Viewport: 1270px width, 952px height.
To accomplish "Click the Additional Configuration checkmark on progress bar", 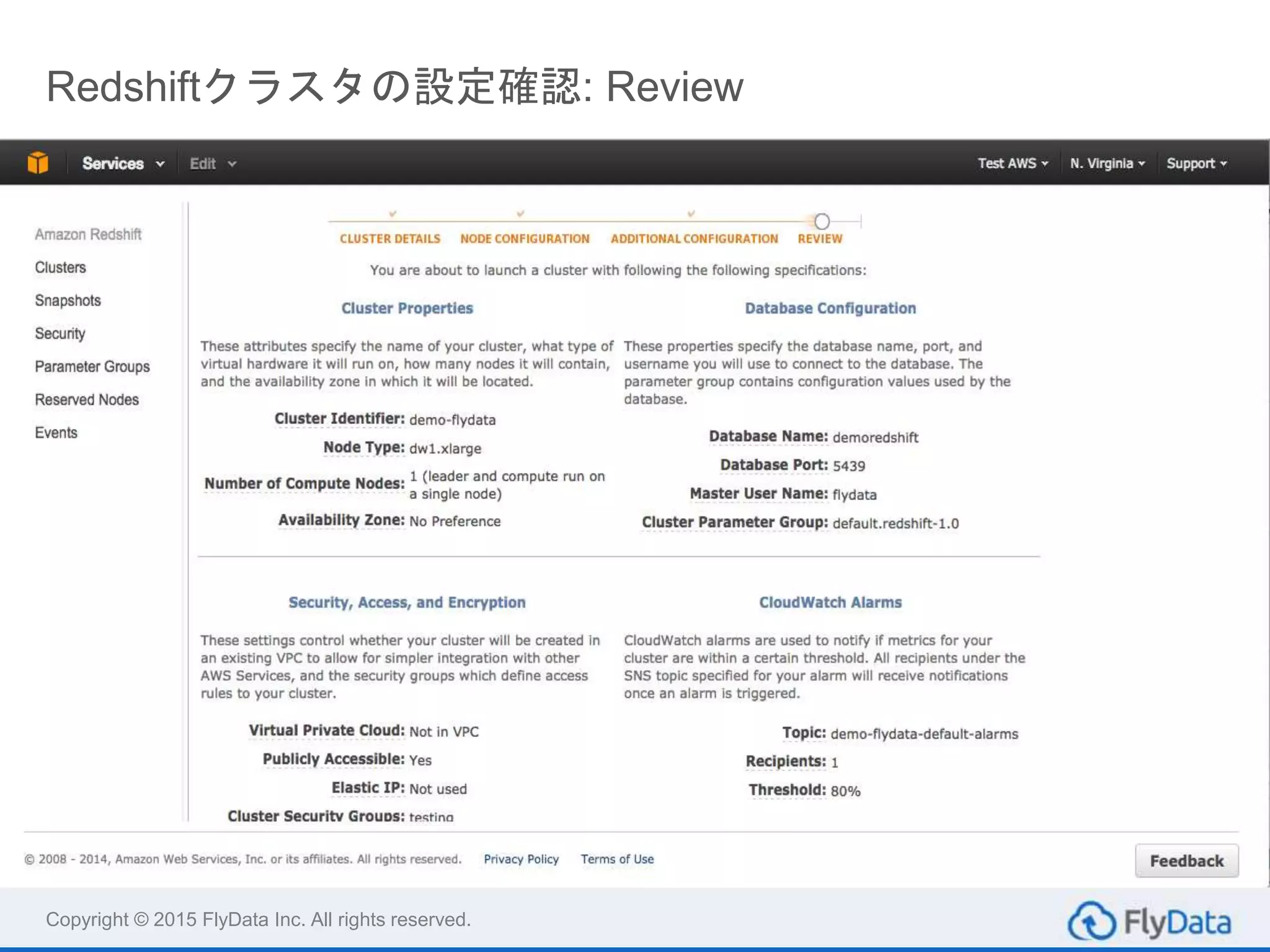I will [x=691, y=214].
